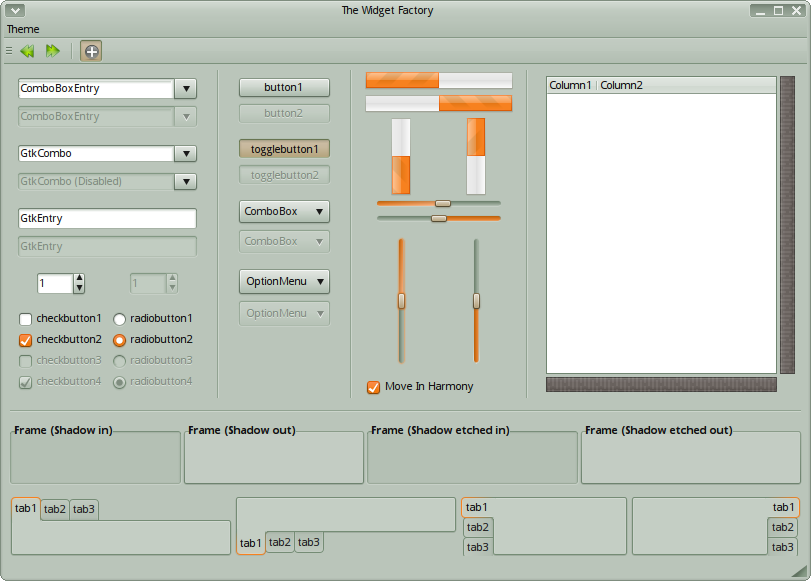This screenshot has height=581, width=811.
Task: Click the disabled ComboBoxEntry dropdown arrow
Action: [186, 116]
